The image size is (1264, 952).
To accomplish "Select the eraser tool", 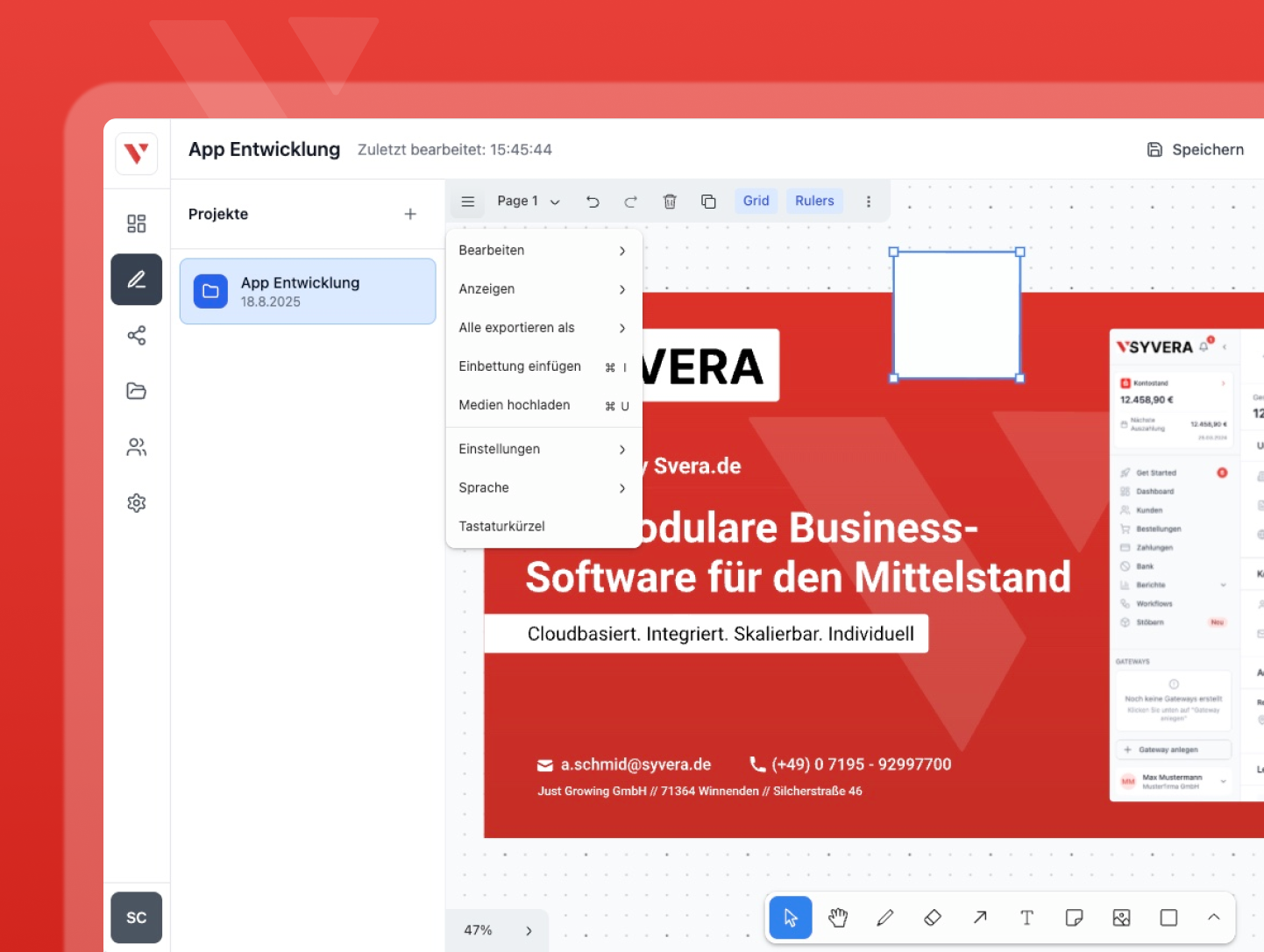I will click(x=933, y=918).
